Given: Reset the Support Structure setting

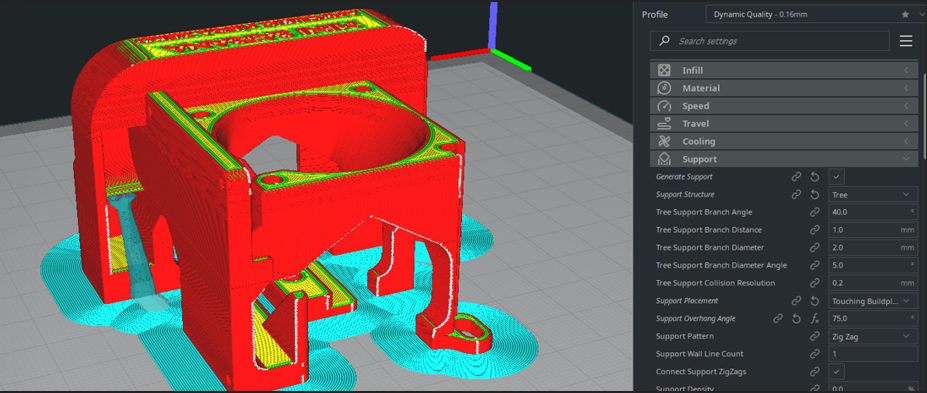Looking at the screenshot, I should tap(815, 194).
